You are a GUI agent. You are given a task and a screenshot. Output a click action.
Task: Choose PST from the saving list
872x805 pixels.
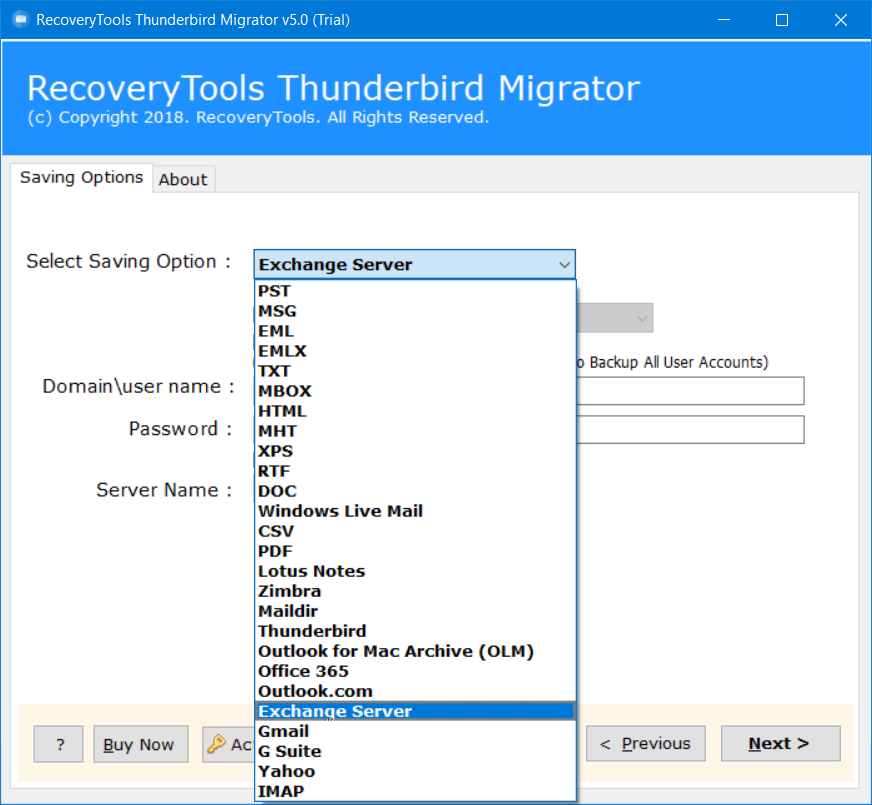tap(415, 291)
